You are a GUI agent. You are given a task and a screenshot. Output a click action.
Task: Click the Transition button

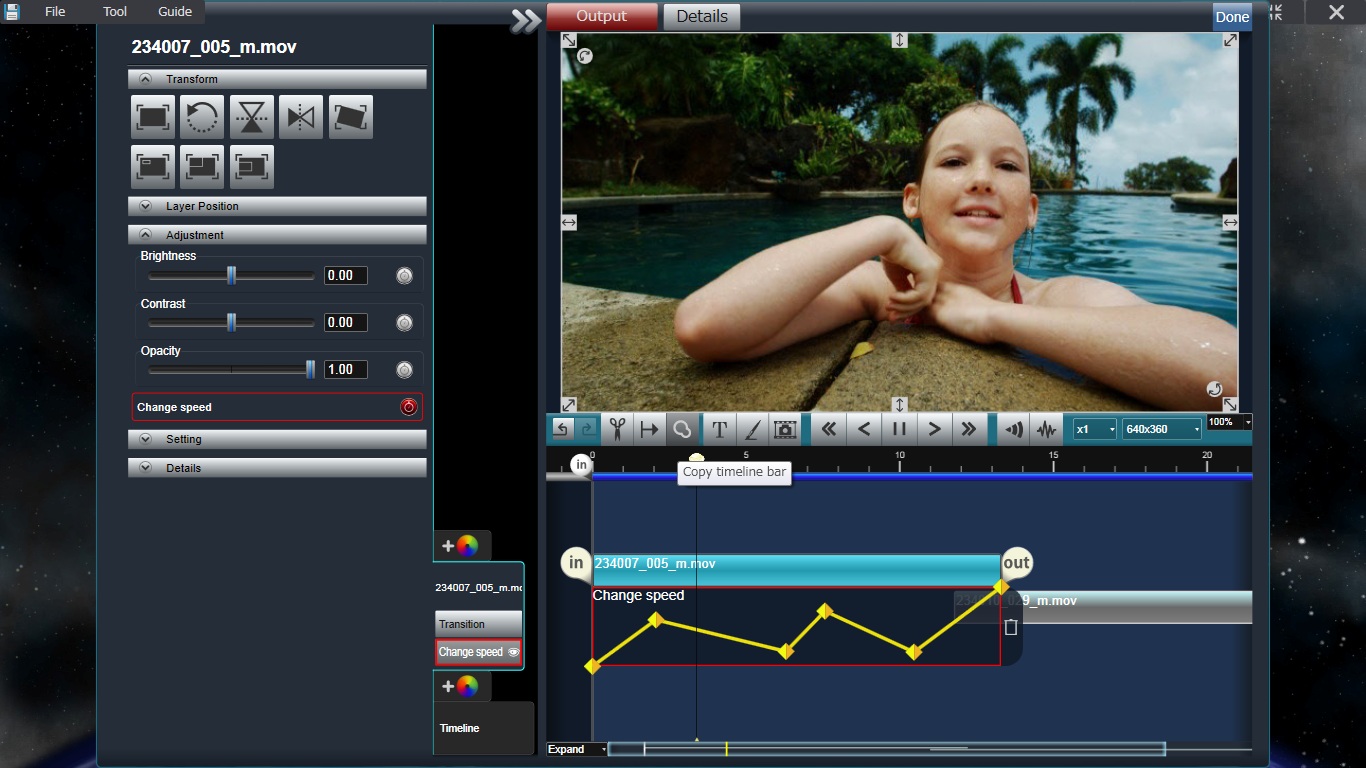(x=478, y=624)
